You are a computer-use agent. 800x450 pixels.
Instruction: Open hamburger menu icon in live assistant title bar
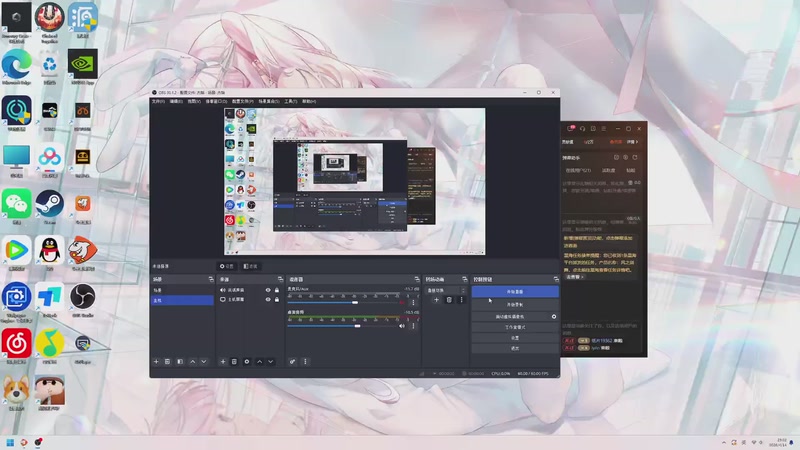click(604, 129)
